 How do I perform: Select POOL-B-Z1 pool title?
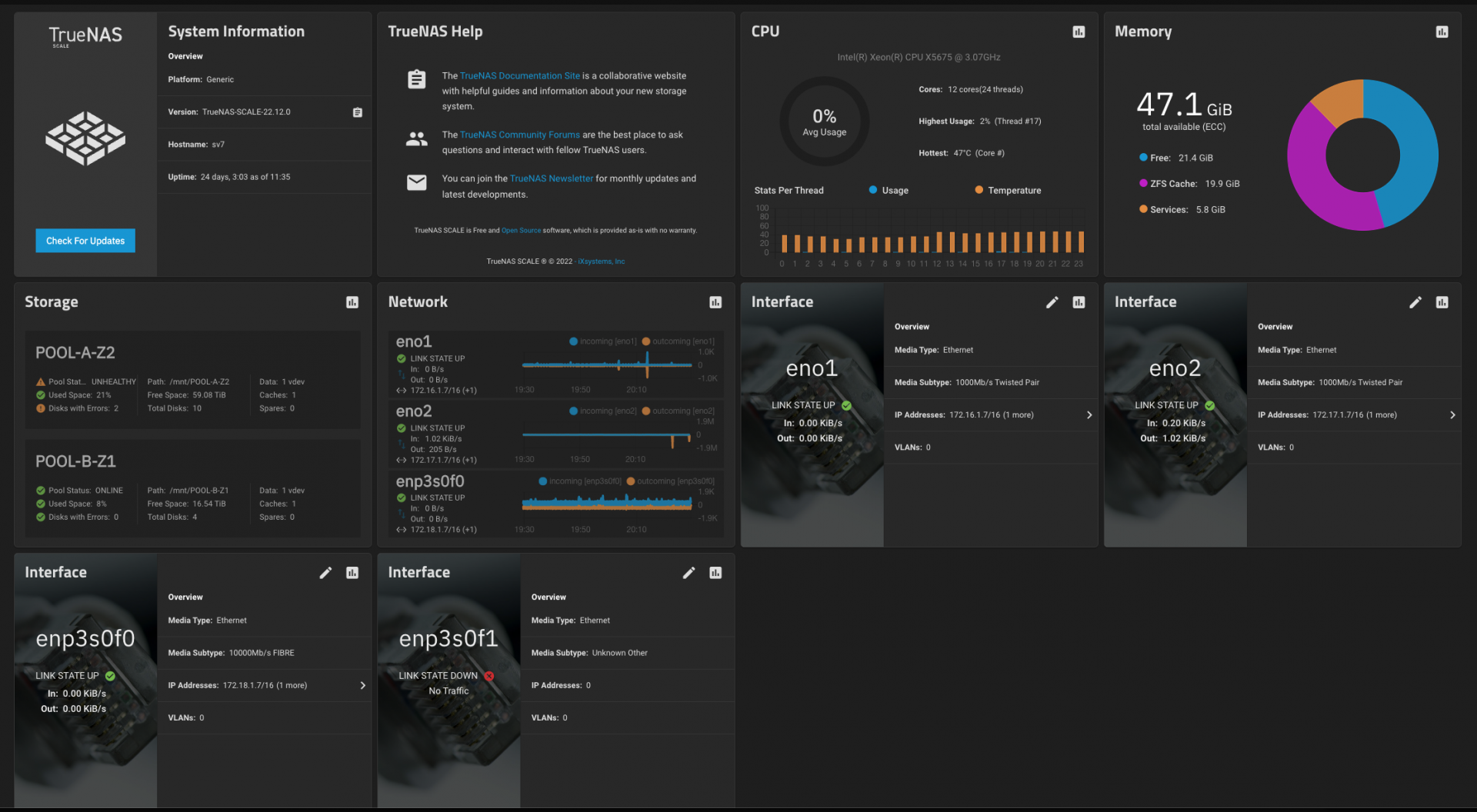click(75, 461)
